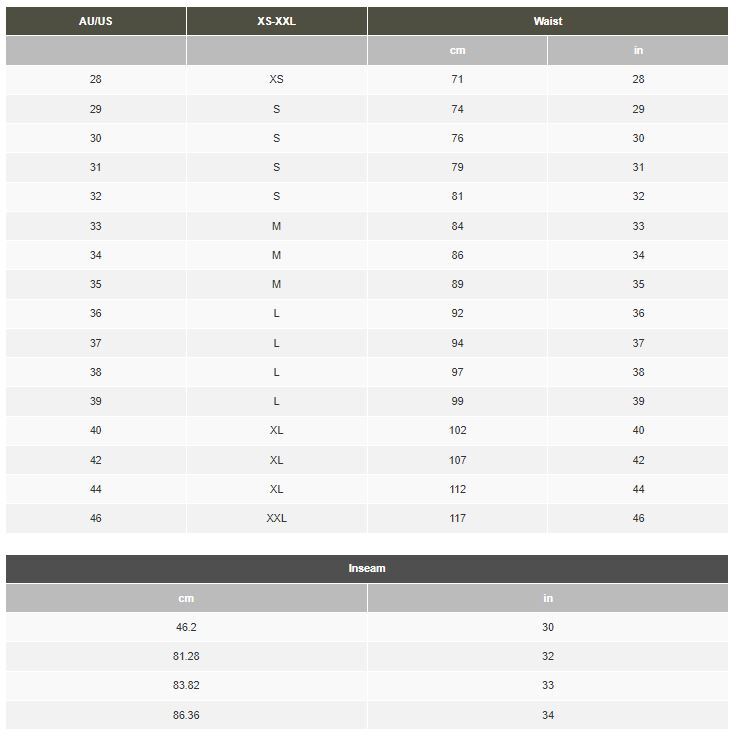Click the XS size cell
This screenshot has width=736, height=736.
[x=276, y=79]
